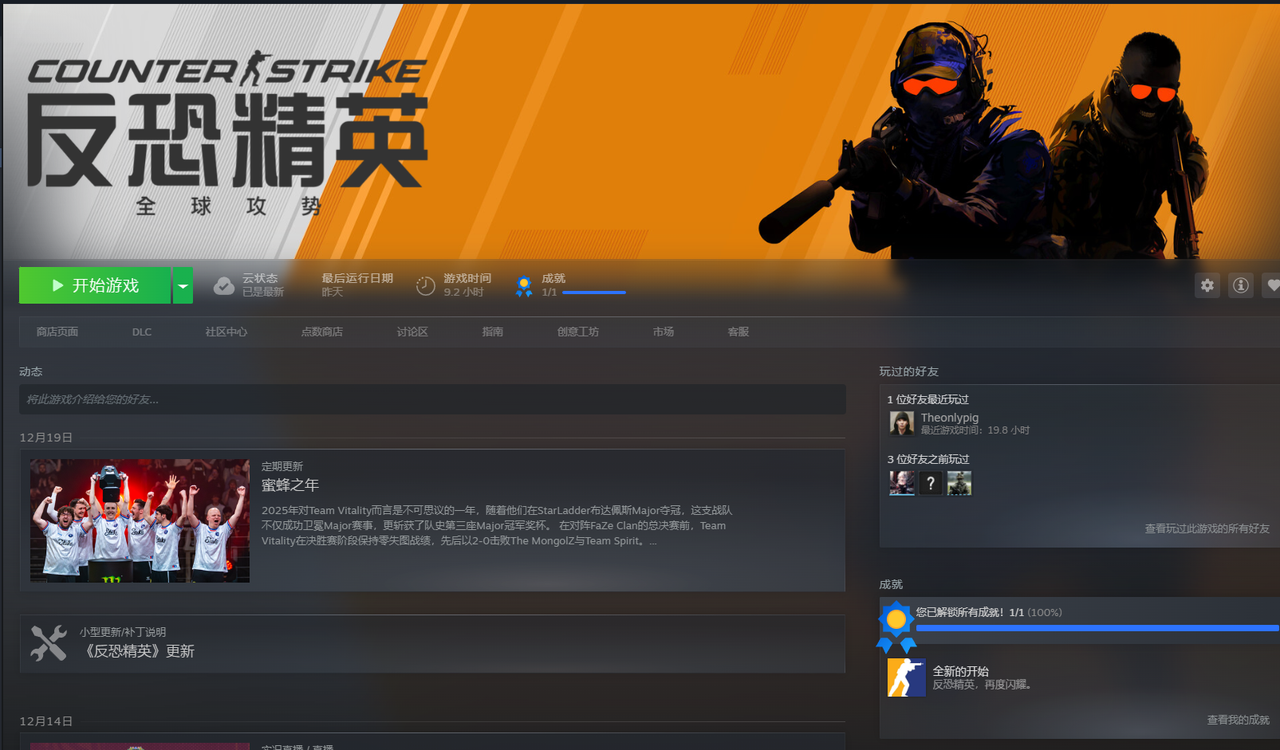Click achievement progress bar in 成就 panel
This screenshot has width=1280, height=750.
[x=1097, y=628]
